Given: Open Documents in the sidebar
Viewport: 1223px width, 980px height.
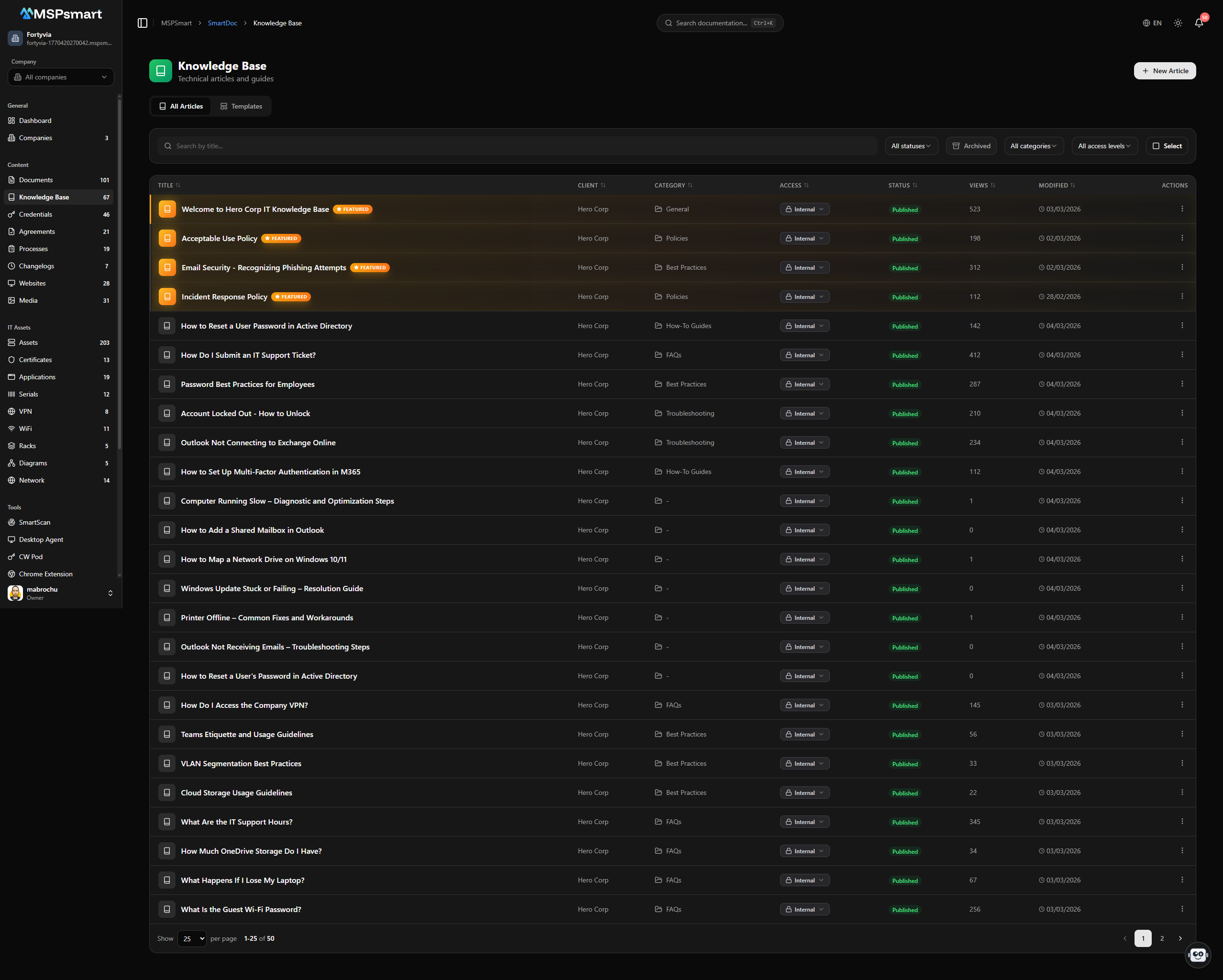Looking at the screenshot, I should pyautogui.click(x=36, y=180).
